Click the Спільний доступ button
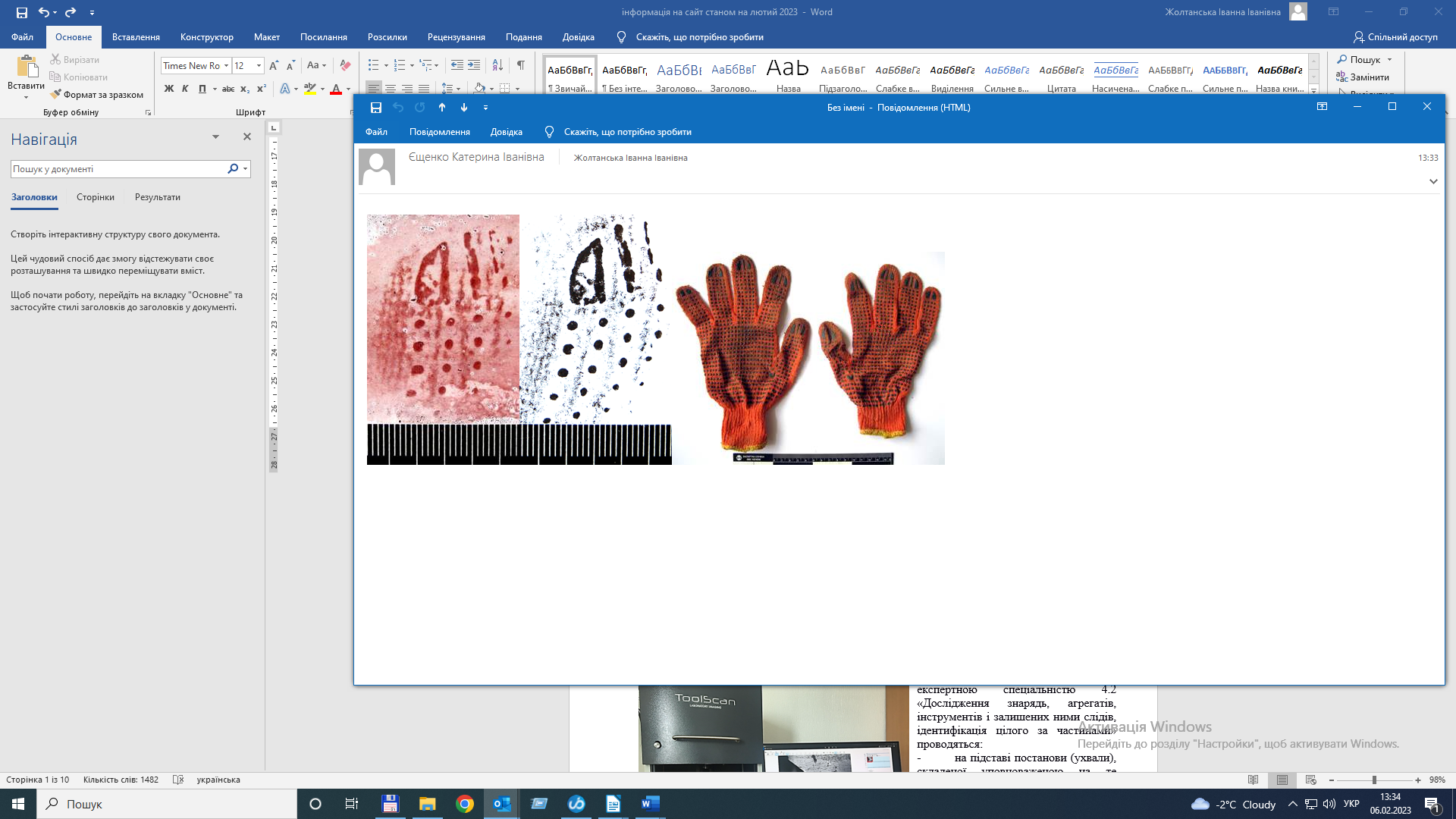The image size is (1456, 819). click(1395, 37)
